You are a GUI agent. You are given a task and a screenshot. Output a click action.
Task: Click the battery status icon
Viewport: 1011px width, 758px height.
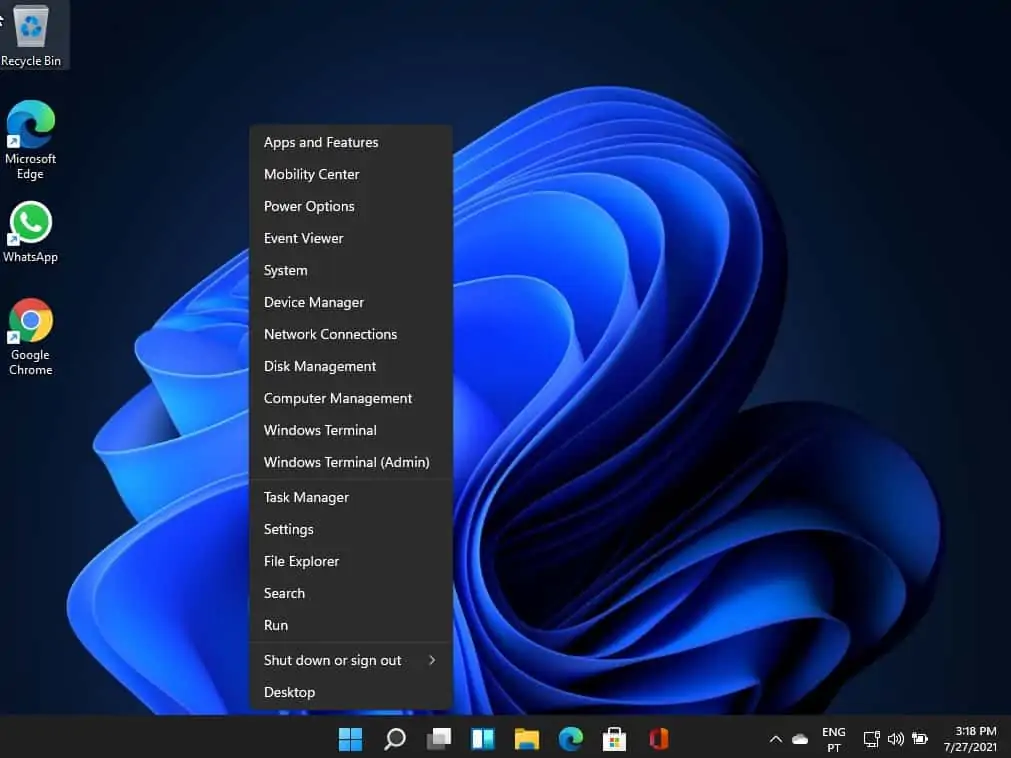pos(920,739)
